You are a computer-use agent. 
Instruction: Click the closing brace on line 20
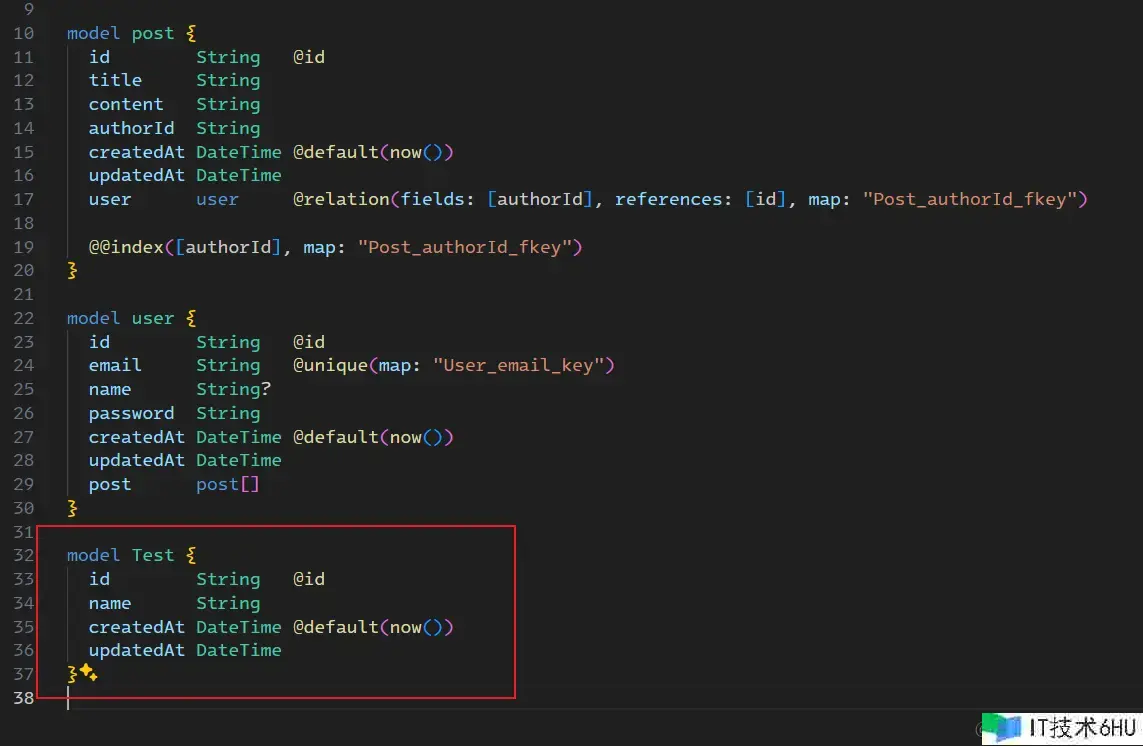pyautogui.click(x=72, y=271)
